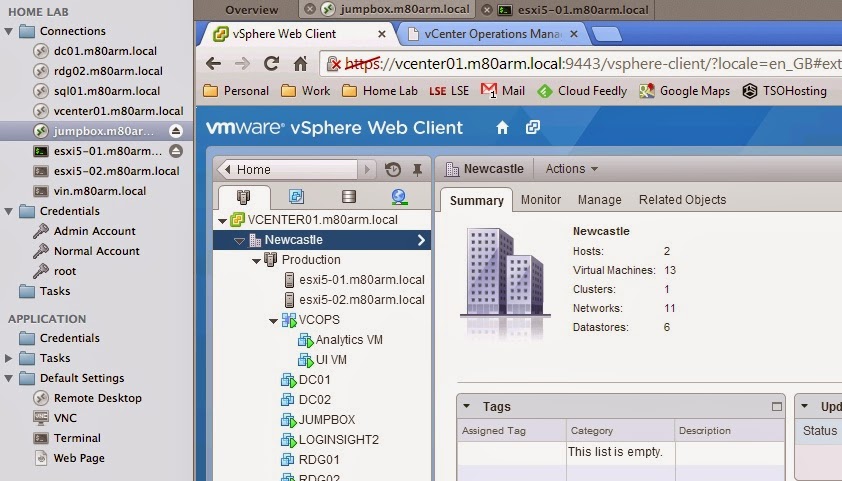Switch to vCenter Operations Manager browser tab
The image size is (842, 481).
[x=492, y=34]
